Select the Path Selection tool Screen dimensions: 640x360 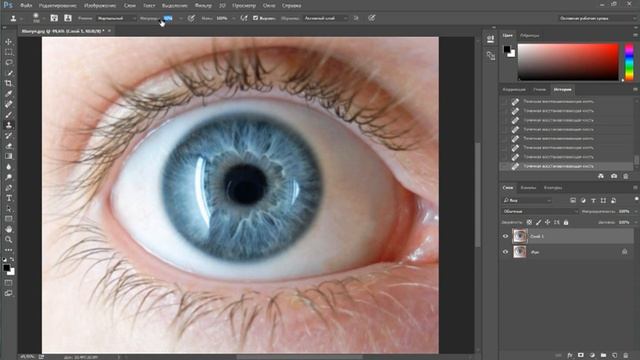[x=9, y=209]
